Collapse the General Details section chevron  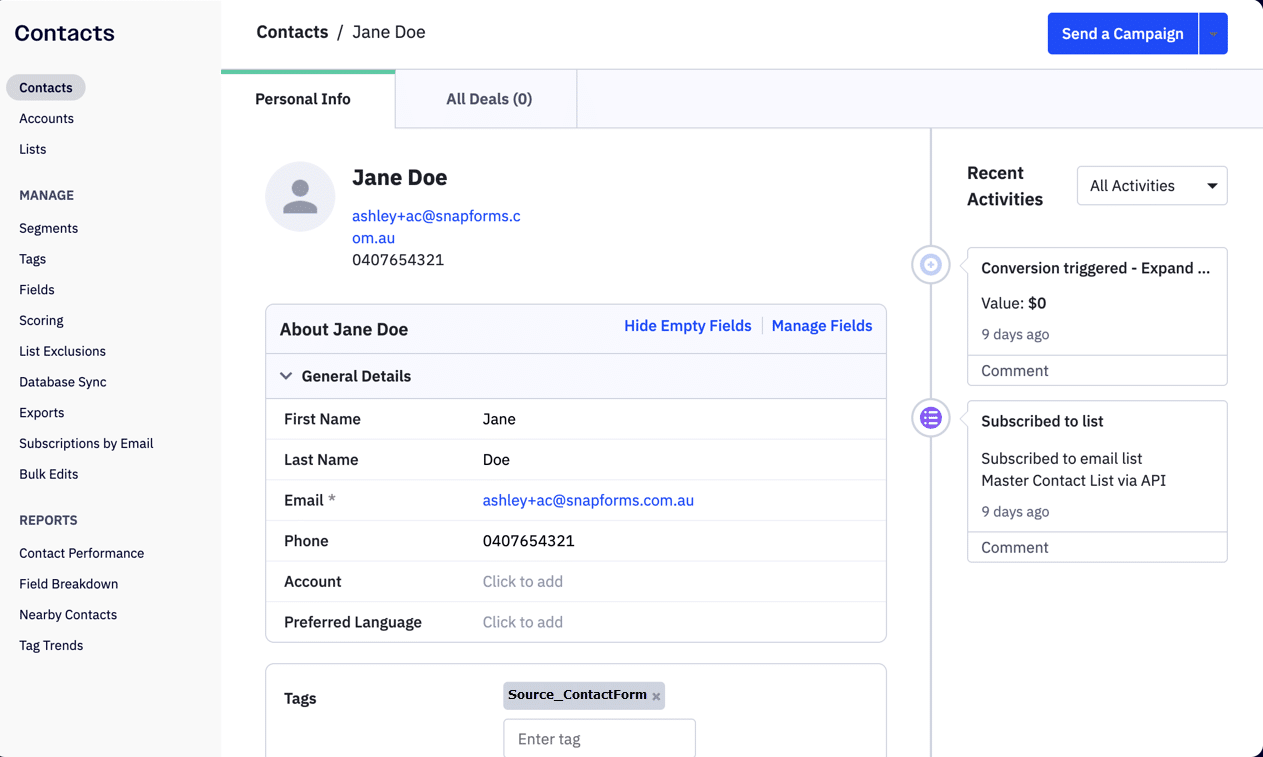pos(286,376)
